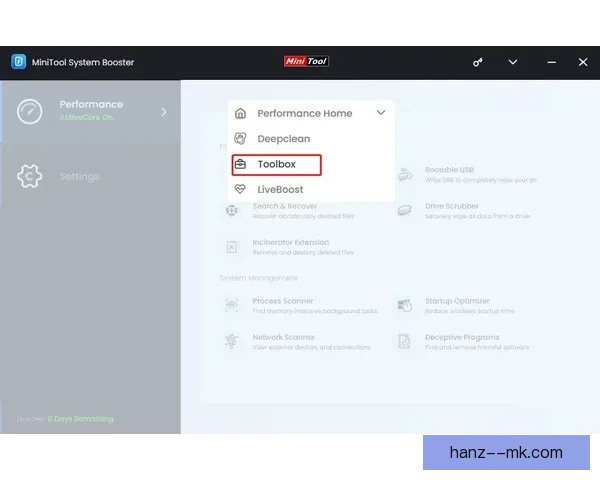
Task: Click 'Recover accidentally deleted files' description
Action: point(303,216)
